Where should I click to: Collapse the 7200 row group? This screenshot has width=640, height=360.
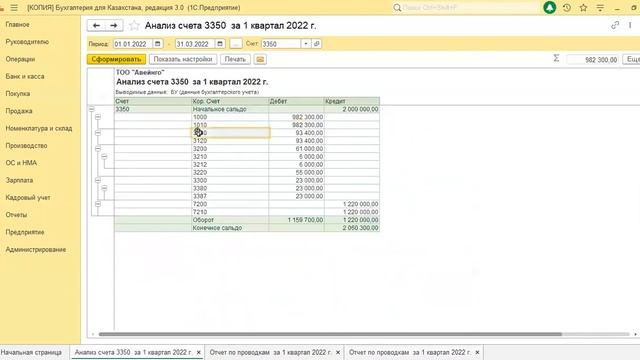click(98, 204)
